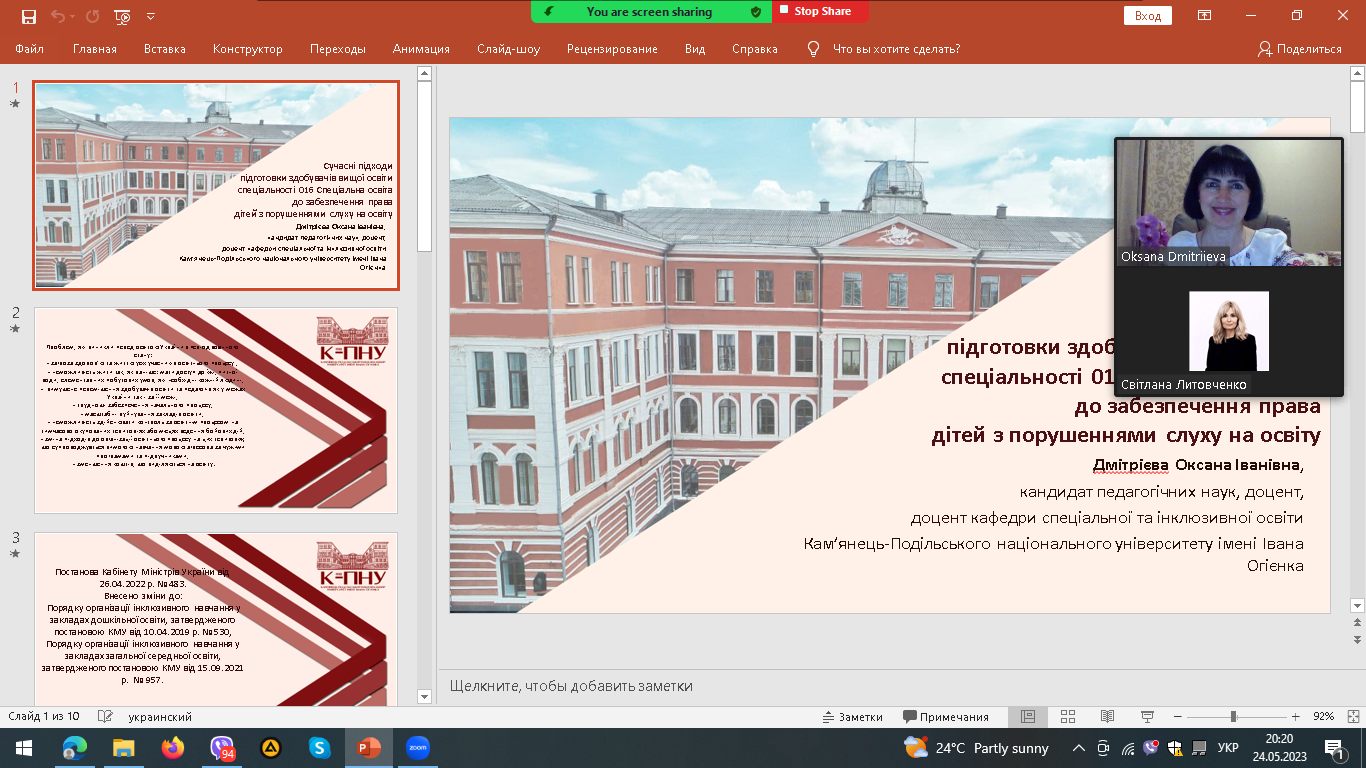Launch Slide Show view from status bar
The image size is (1366, 768).
coord(1146,717)
